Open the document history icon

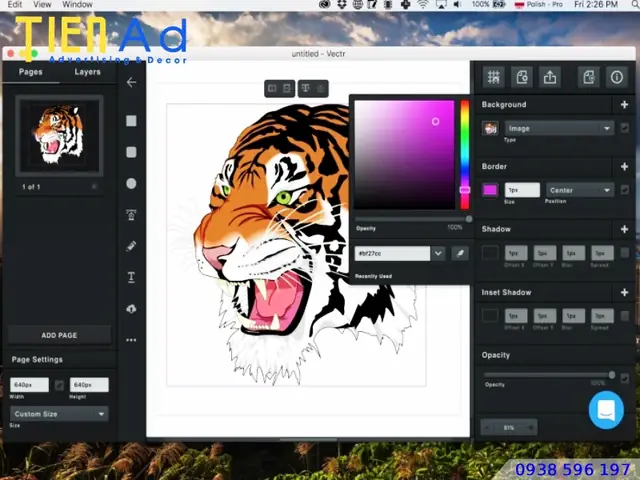[589, 77]
